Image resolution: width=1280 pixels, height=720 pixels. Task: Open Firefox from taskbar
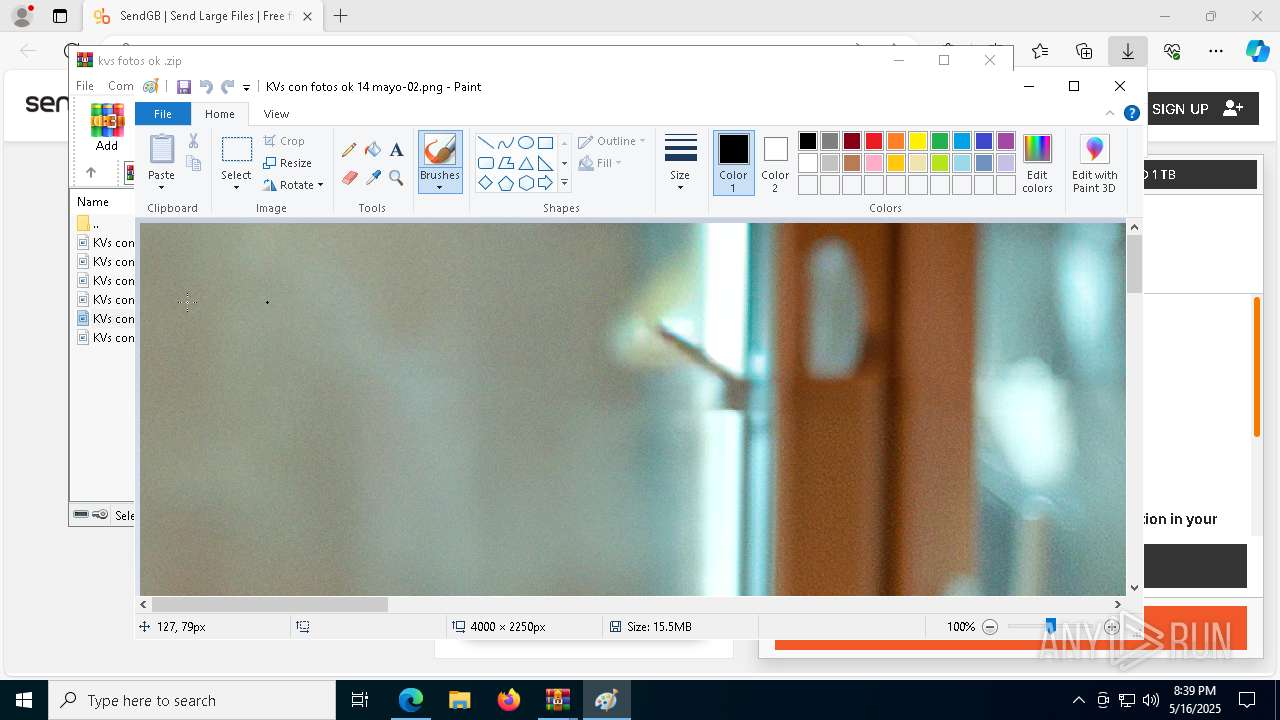[509, 700]
